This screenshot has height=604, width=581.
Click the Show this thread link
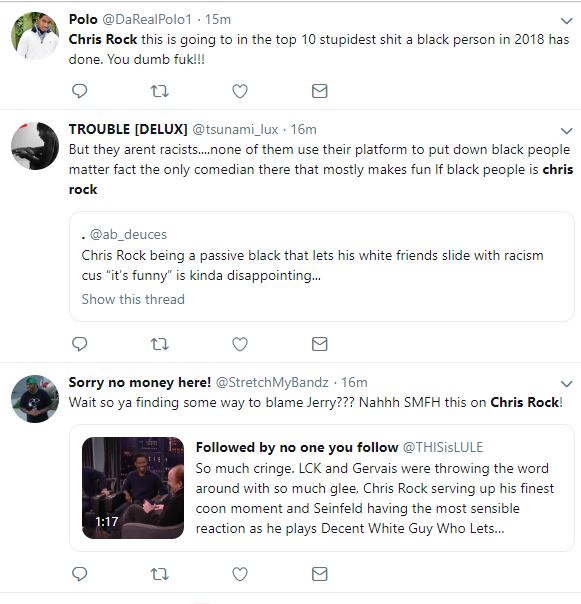point(133,299)
